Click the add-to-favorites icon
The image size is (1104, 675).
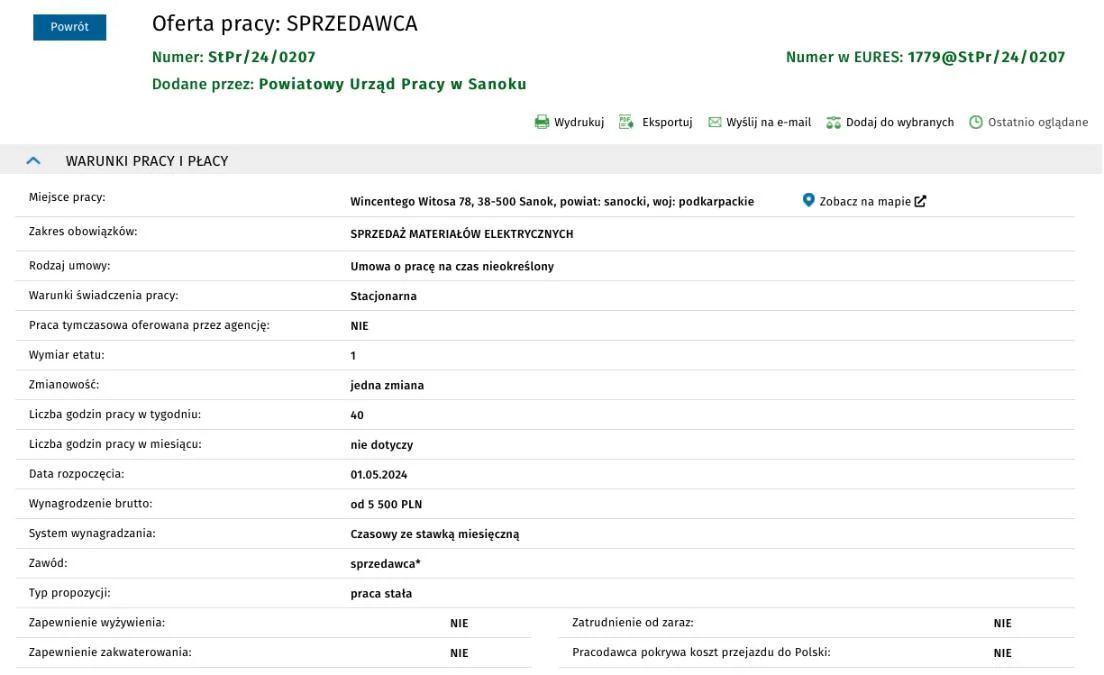834,122
